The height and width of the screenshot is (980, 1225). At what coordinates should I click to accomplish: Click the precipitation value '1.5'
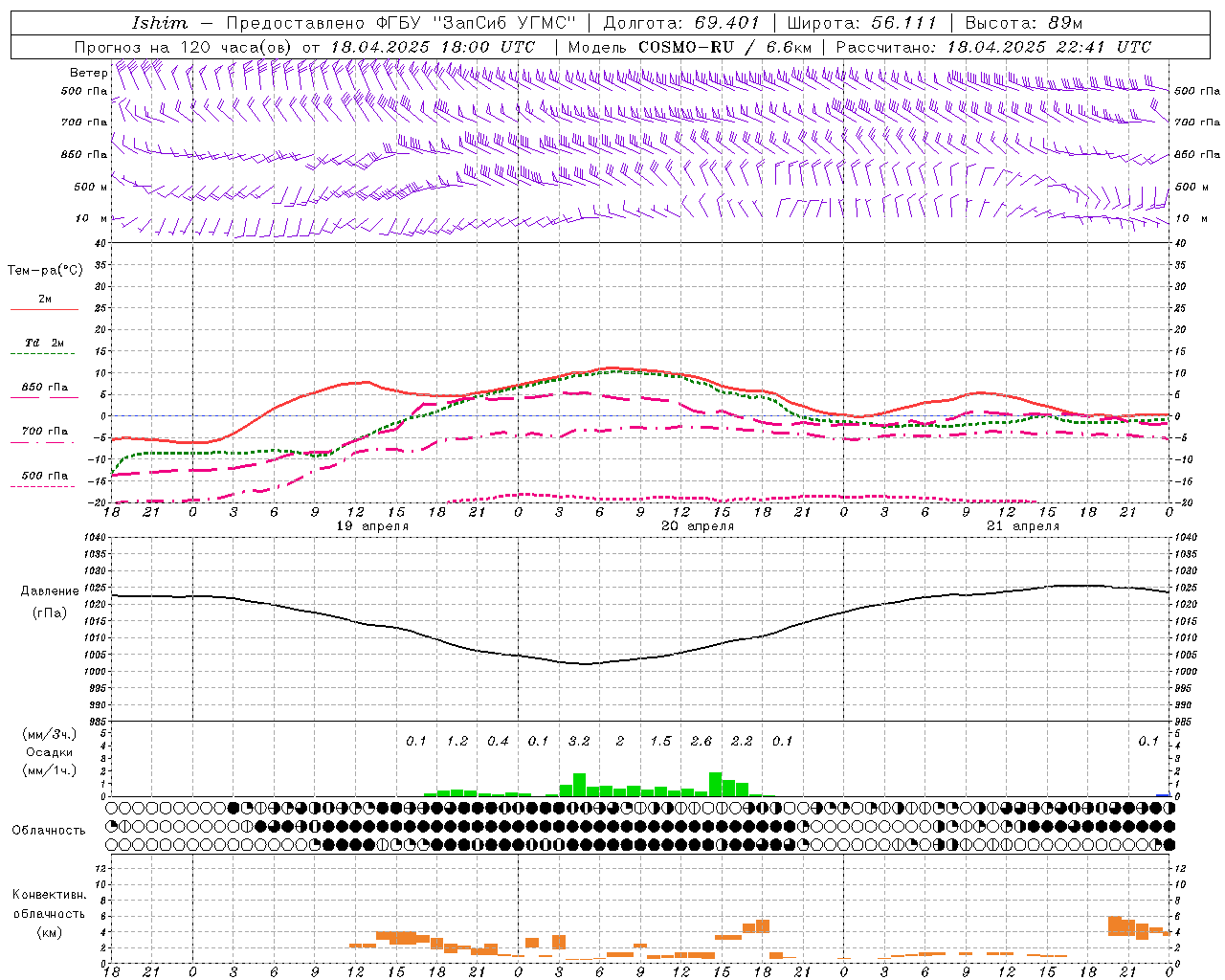(660, 742)
